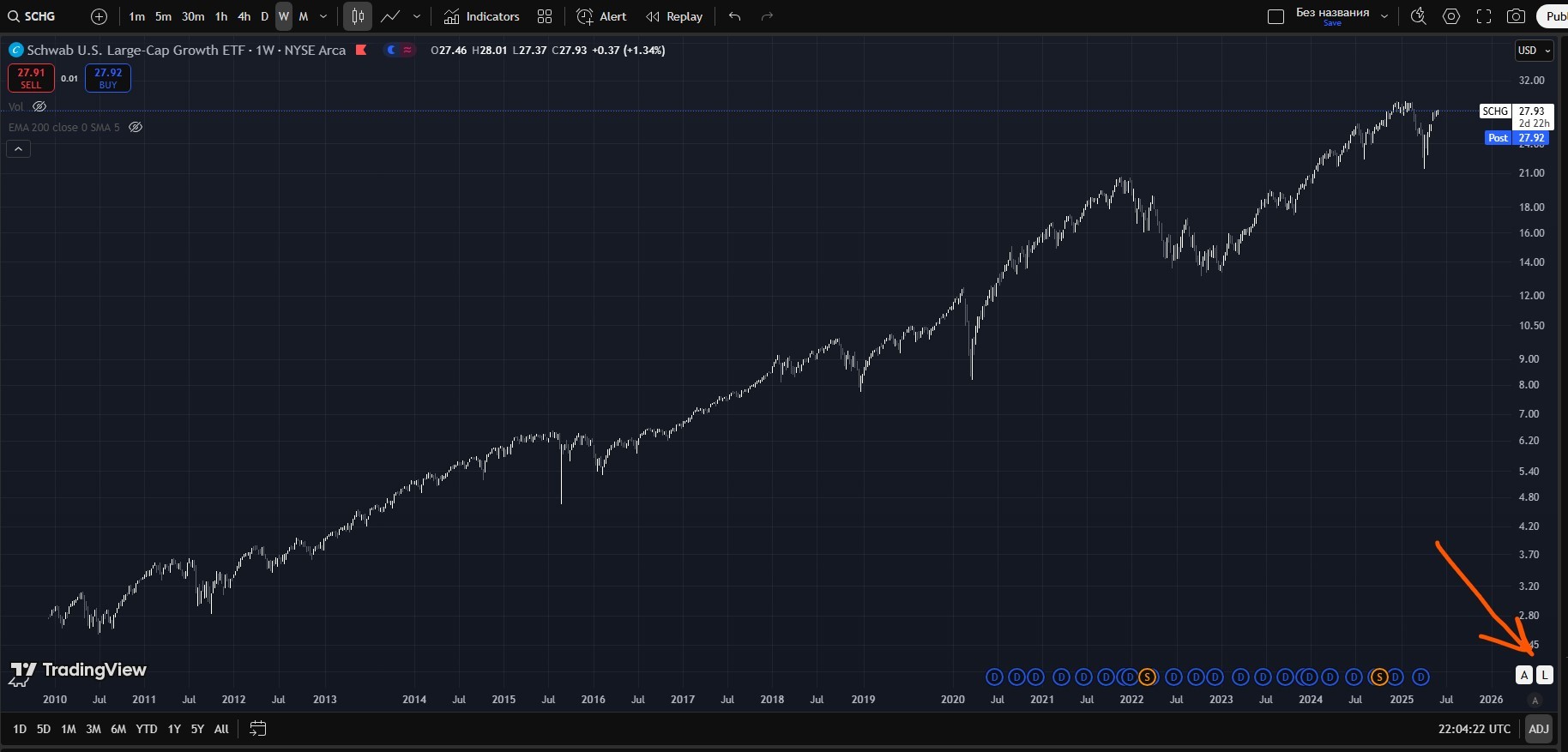
Task: Toggle log scale L button
Action: click(x=1544, y=675)
